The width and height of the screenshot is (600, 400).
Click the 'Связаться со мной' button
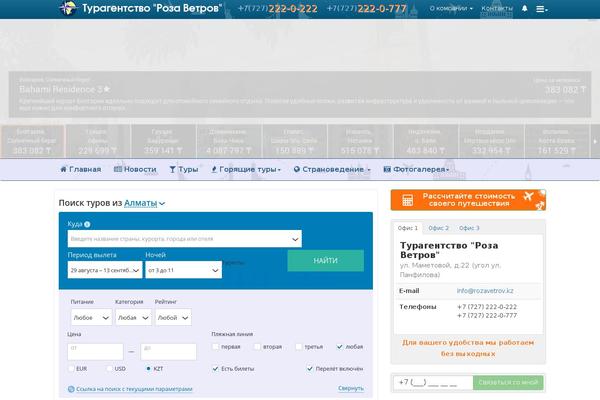pos(508,382)
